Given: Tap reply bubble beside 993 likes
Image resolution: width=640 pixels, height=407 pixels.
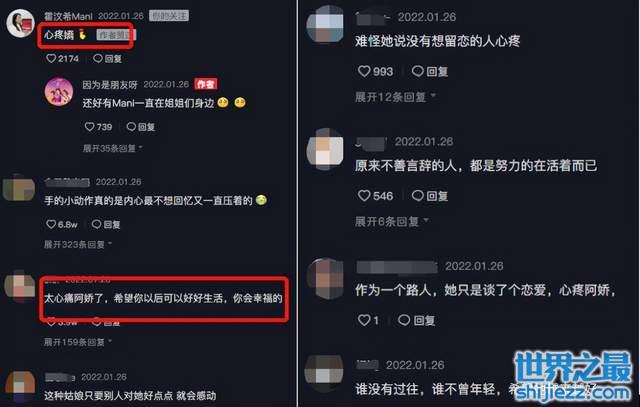Looking at the screenshot, I should tap(418, 71).
